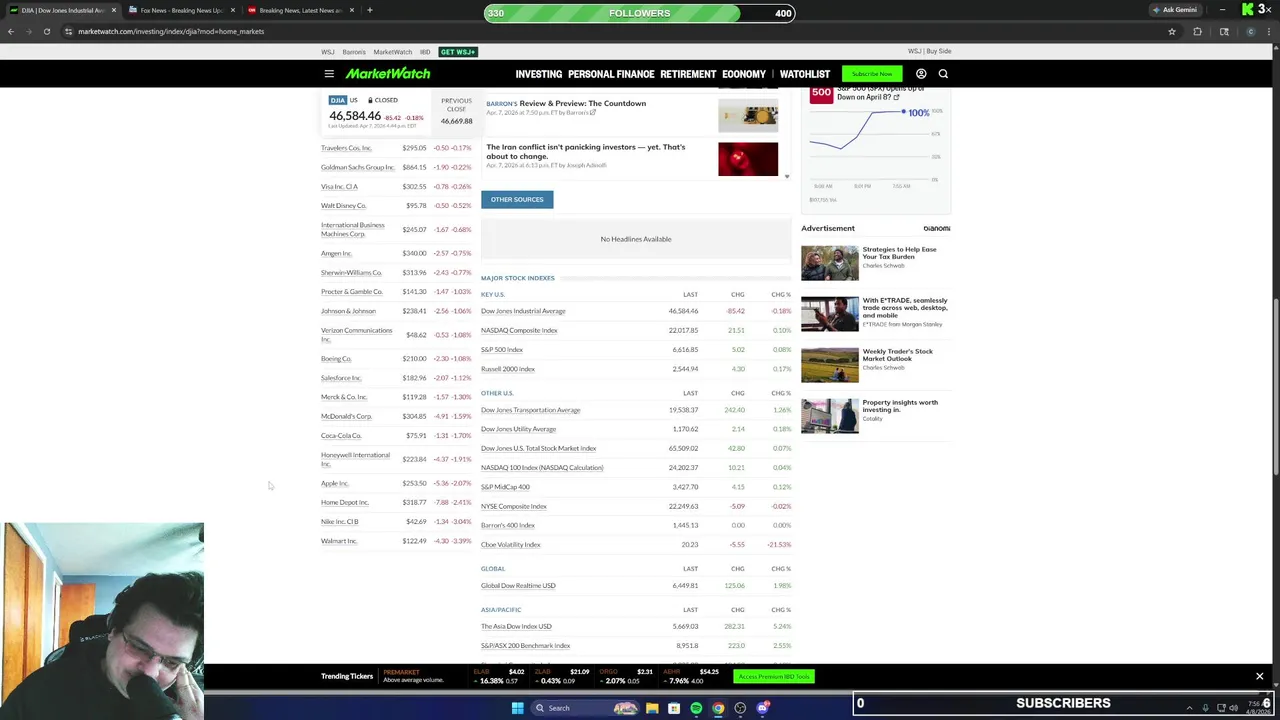
Task: Click the Other Sources button
Action: point(517,199)
